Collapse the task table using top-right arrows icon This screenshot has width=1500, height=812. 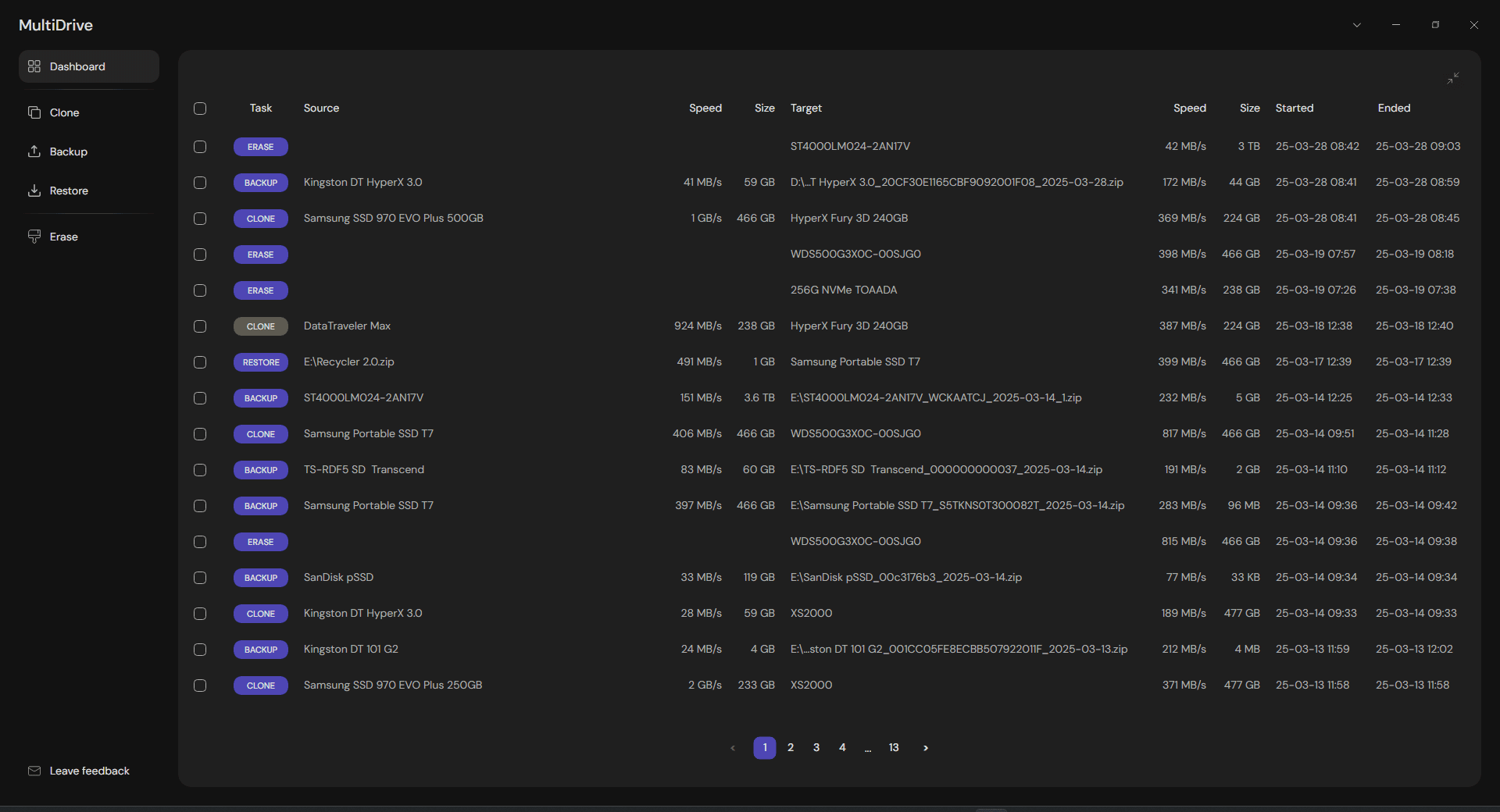(x=1452, y=77)
